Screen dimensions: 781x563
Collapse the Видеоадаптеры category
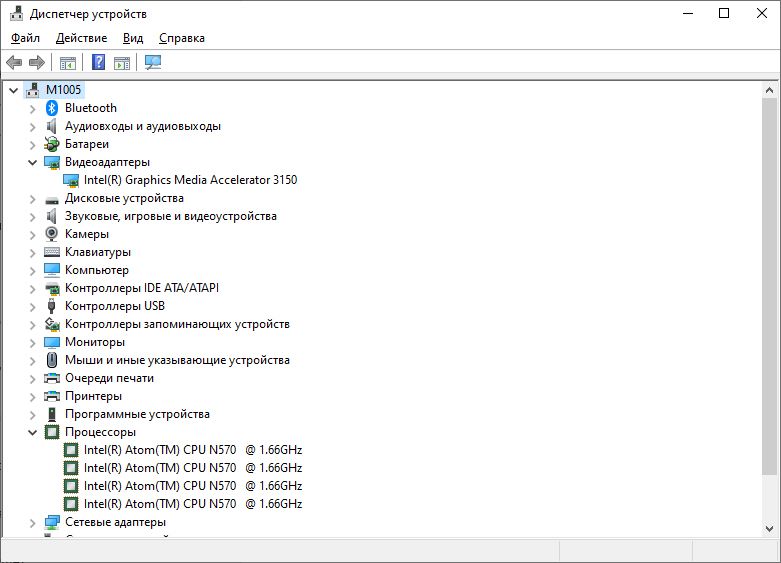[x=32, y=162]
